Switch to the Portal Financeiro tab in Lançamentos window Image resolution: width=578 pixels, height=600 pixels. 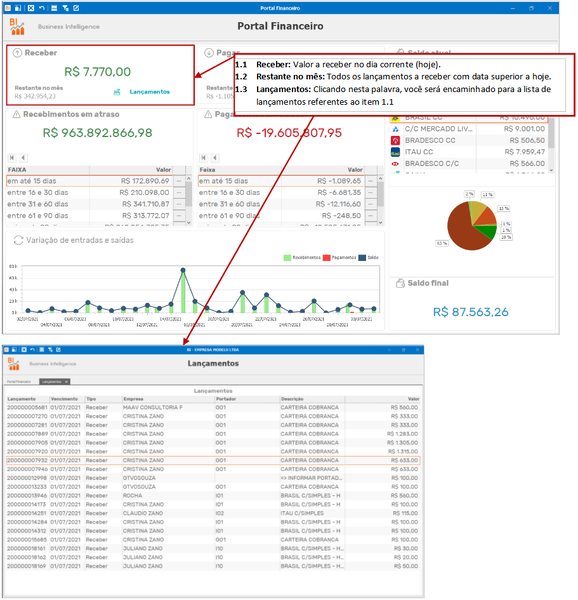point(19,382)
